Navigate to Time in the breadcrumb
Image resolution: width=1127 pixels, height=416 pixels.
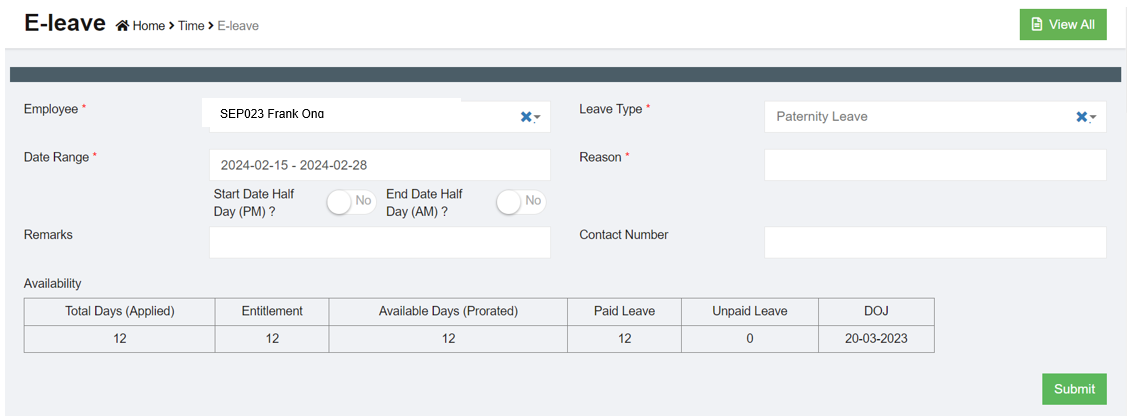(191, 26)
